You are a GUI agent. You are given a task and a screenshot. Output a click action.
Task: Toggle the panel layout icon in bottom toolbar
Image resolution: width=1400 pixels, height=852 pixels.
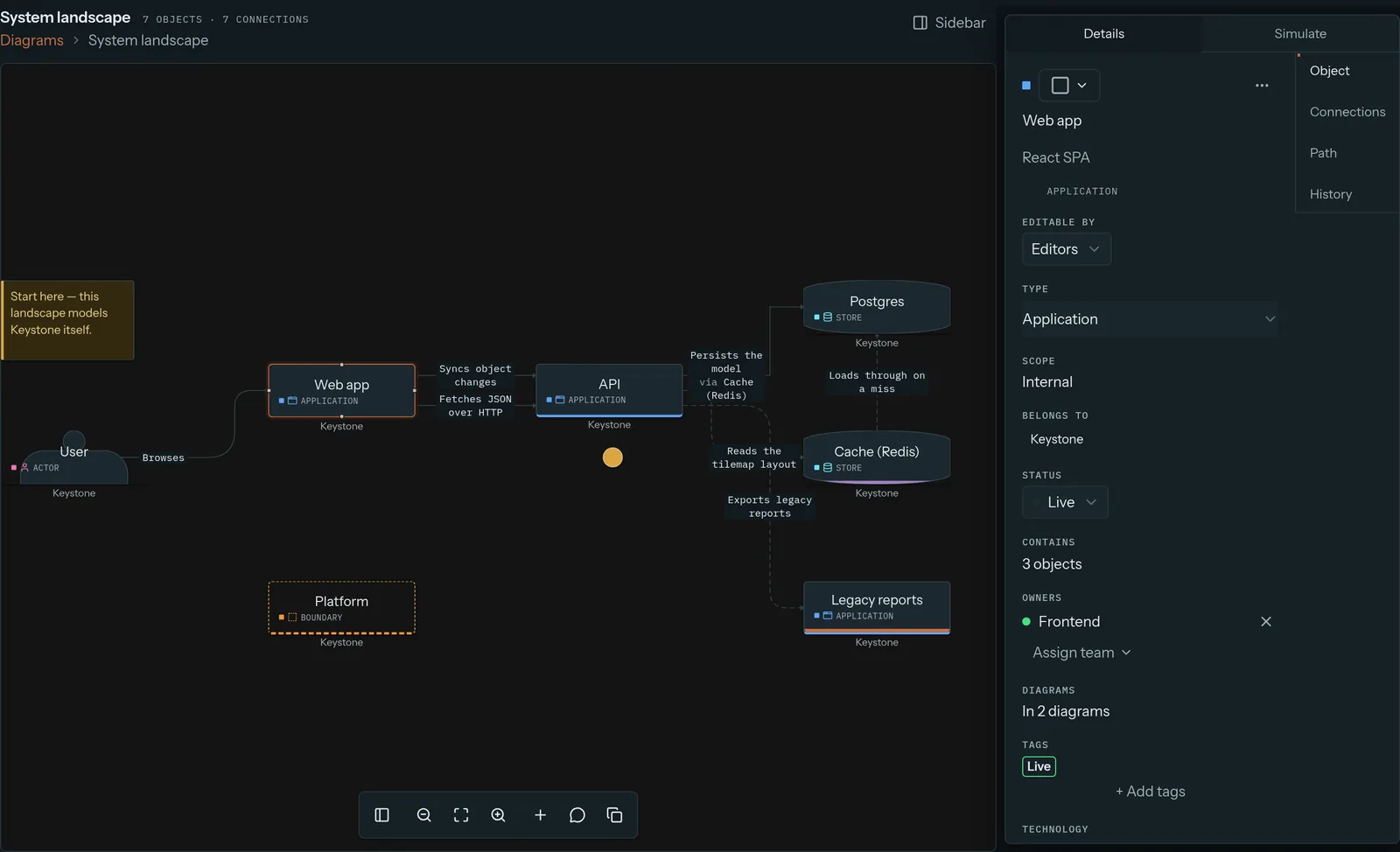click(x=381, y=815)
